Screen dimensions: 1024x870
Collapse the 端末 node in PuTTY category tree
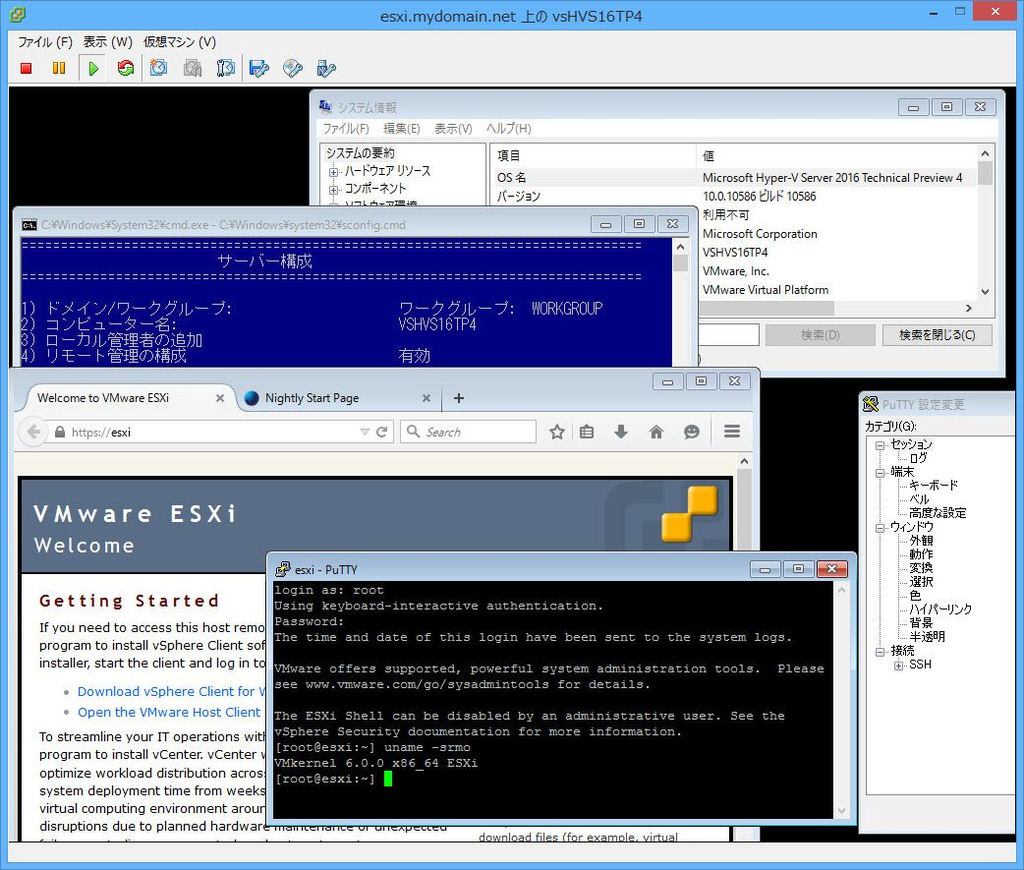point(880,472)
